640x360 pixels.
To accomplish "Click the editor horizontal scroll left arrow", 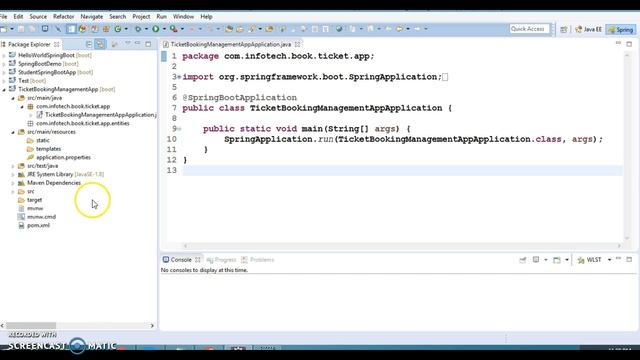I will (x=185, y=246).
